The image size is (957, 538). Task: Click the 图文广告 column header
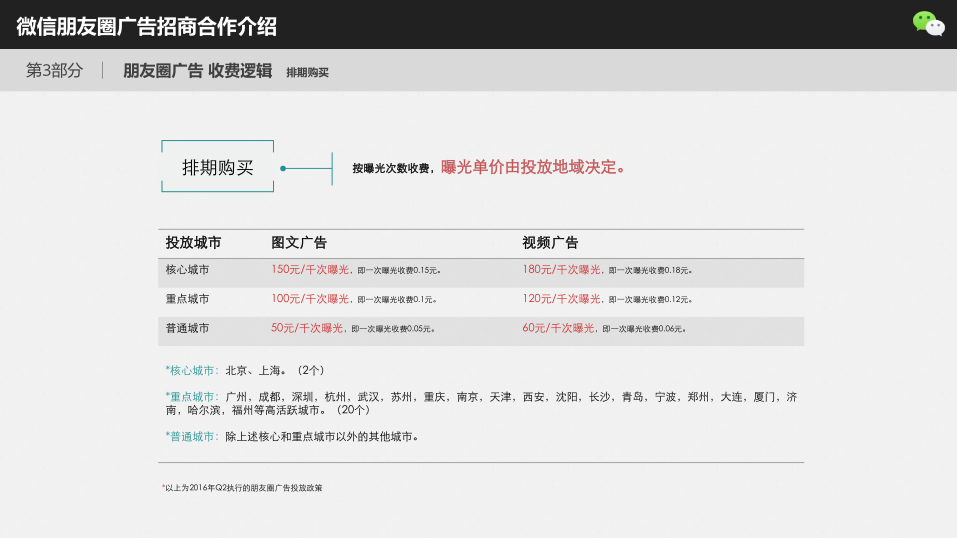coord(299,243)
